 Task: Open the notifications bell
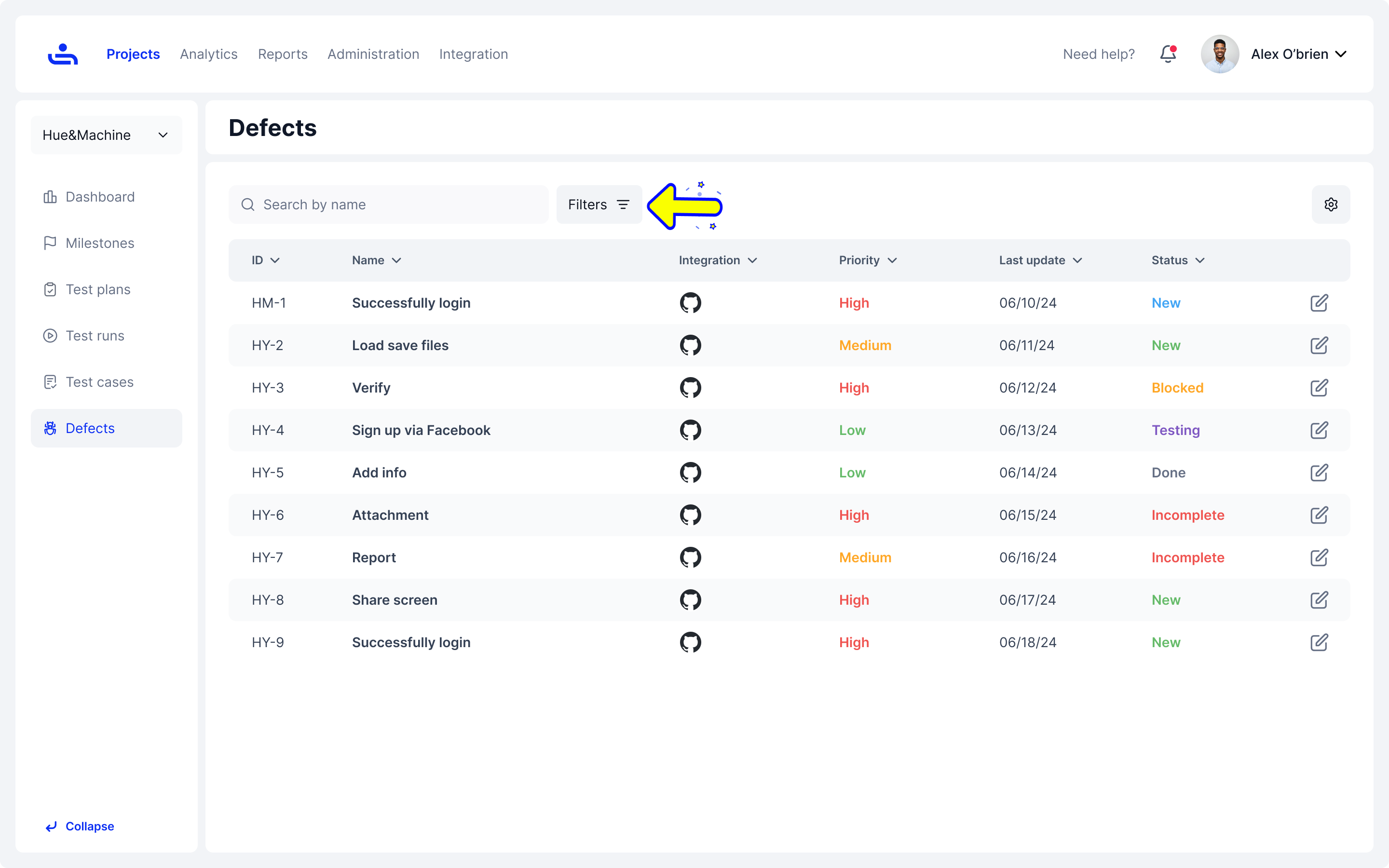[x=1168, y=54]
